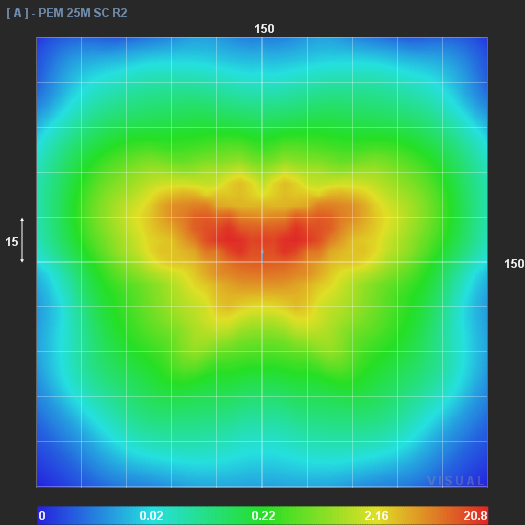Pick the 0.22 value on color legend
This screenshot has height=525, width=525.
click(x=264, y=515)
